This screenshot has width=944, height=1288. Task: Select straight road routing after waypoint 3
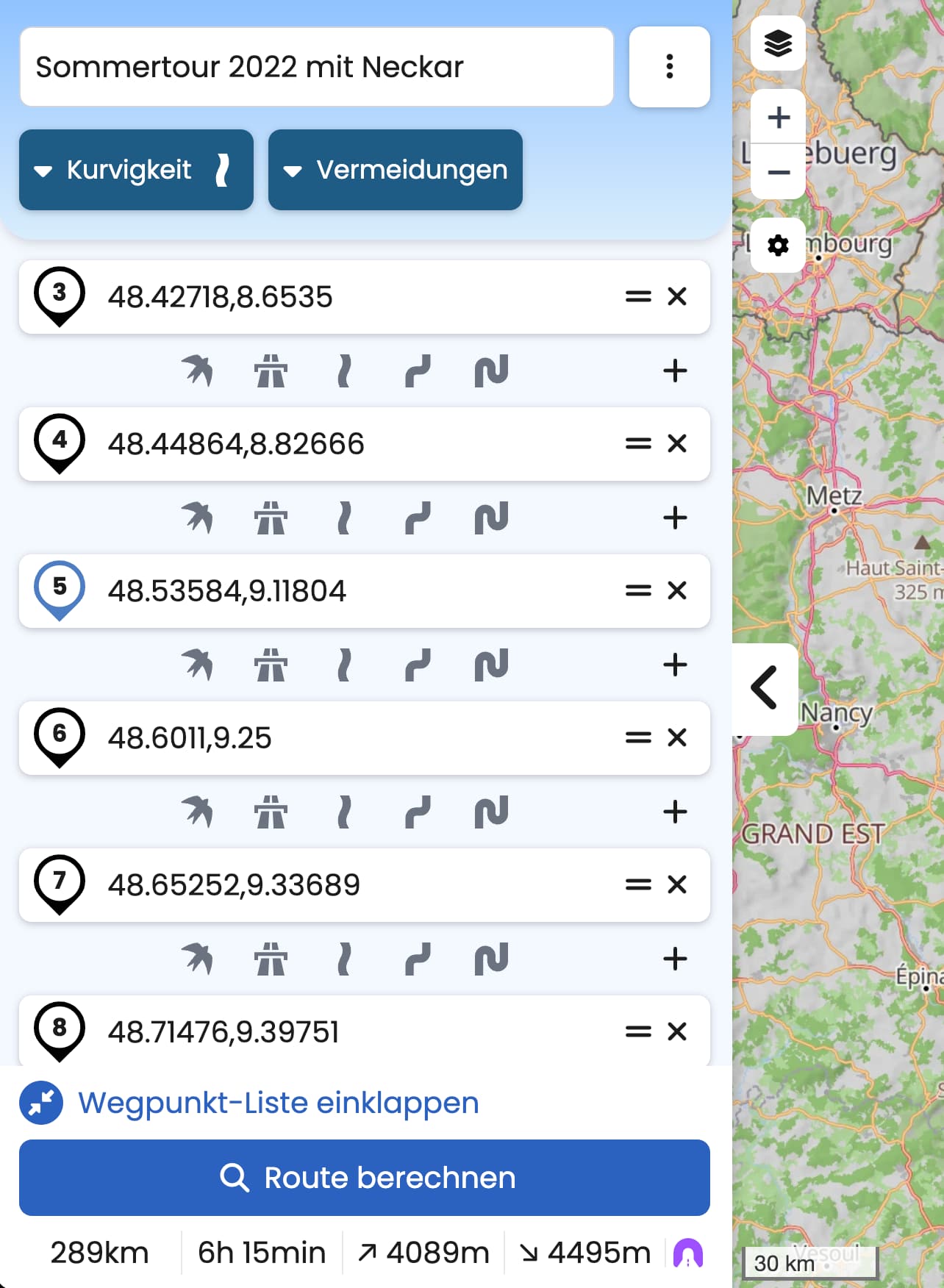343,371
